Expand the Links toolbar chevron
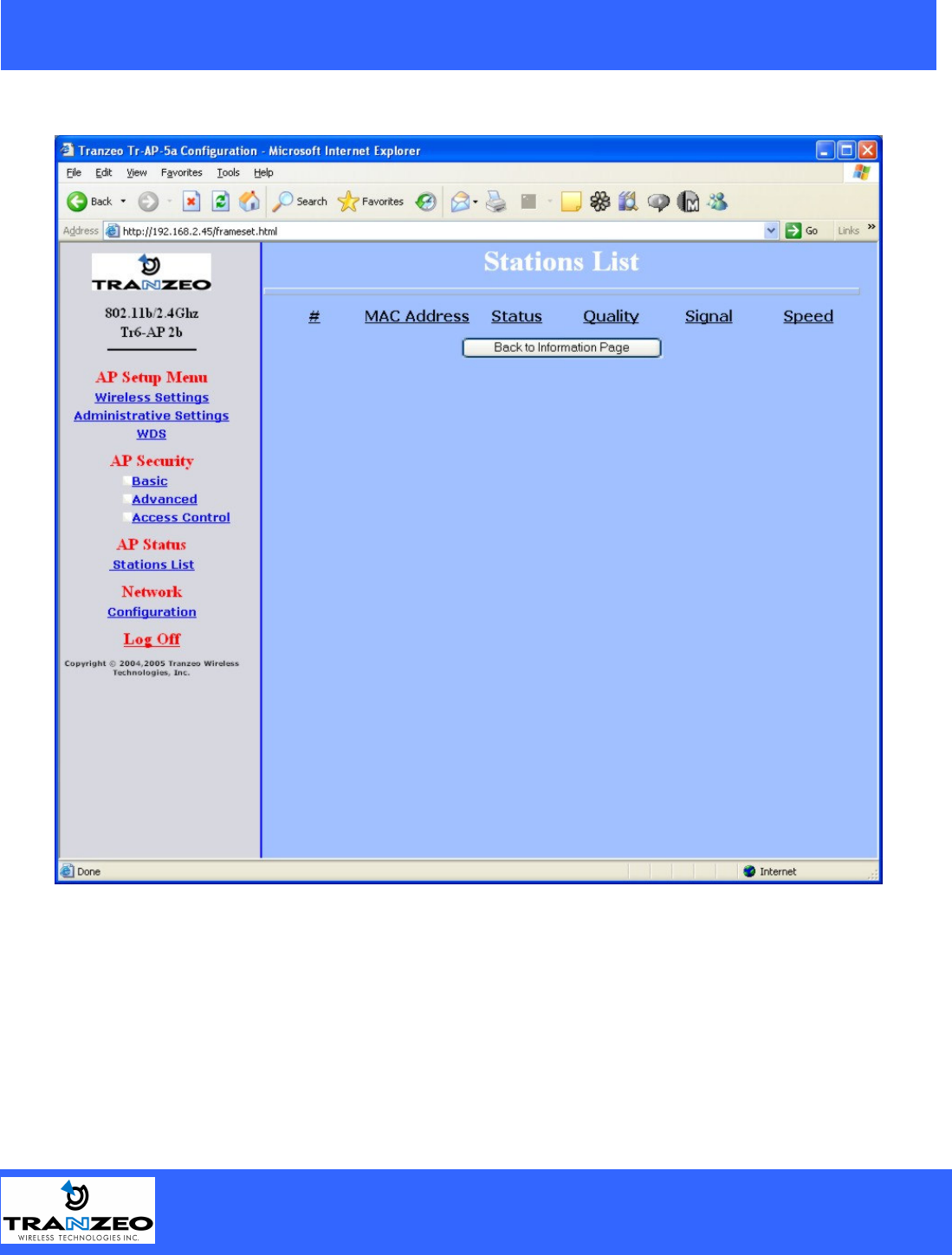 871,227
